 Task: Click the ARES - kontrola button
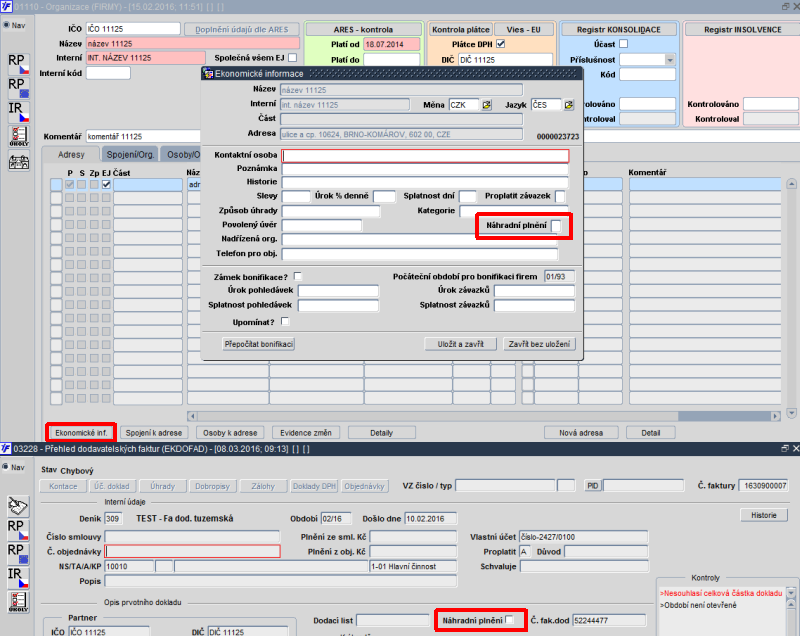(363, 30)
